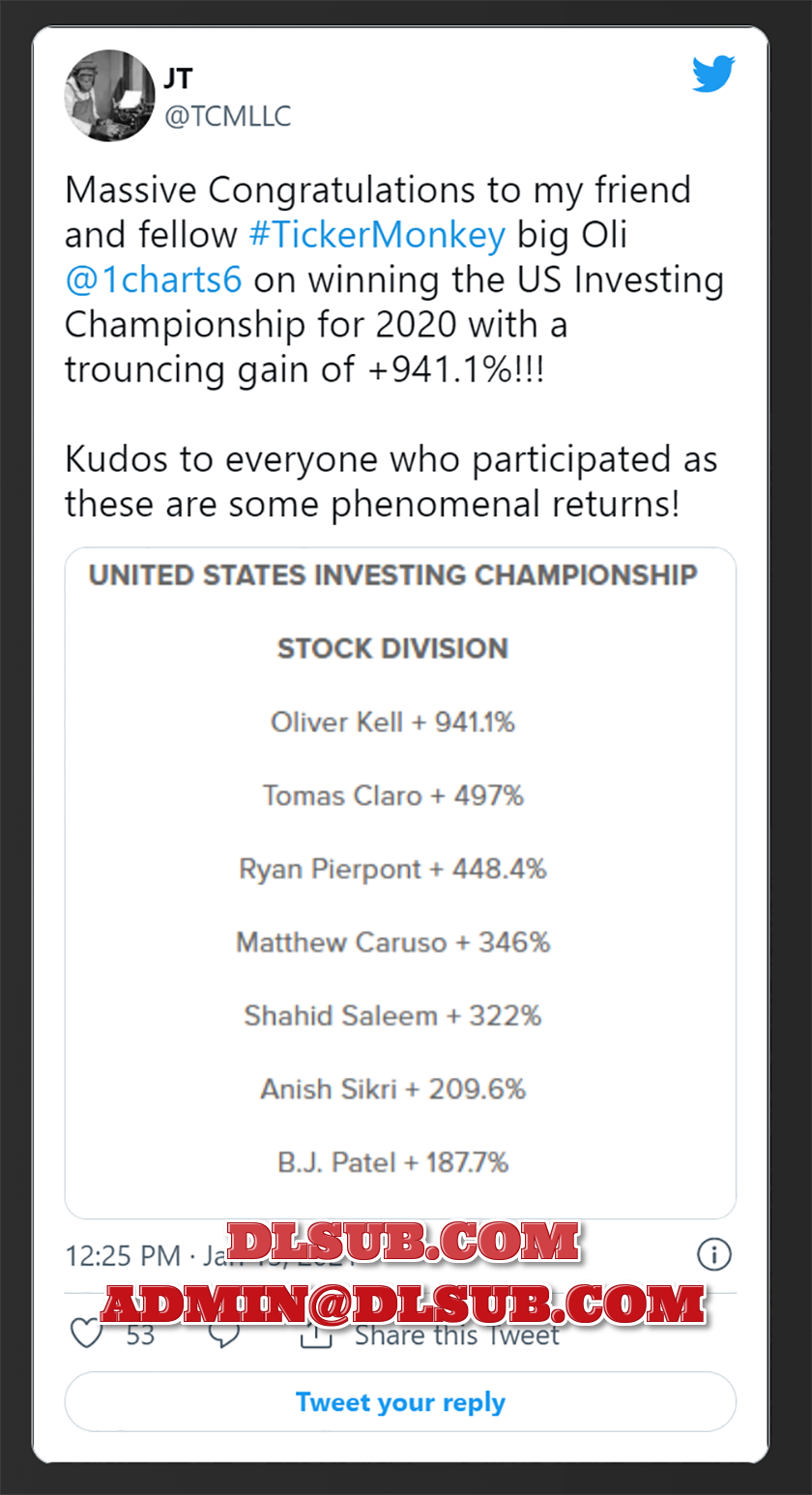Like the tweet with the heart icon
812x1495 pixels.
(x=87, y=1334)
